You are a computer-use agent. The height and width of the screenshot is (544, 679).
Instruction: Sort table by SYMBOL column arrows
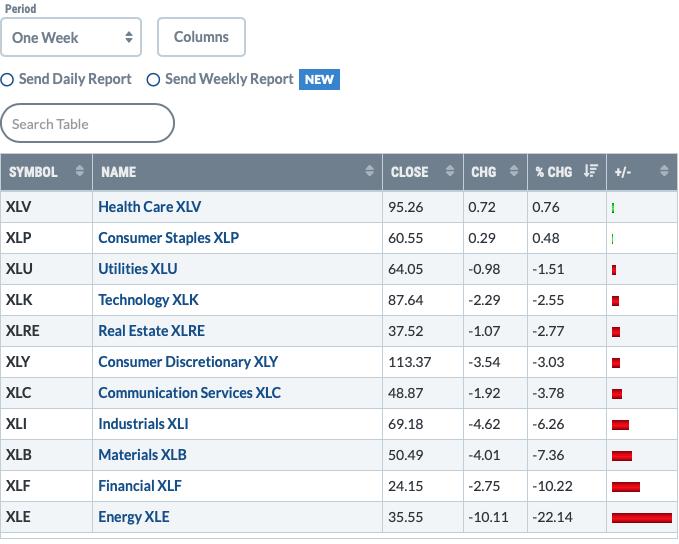point(79,171)
